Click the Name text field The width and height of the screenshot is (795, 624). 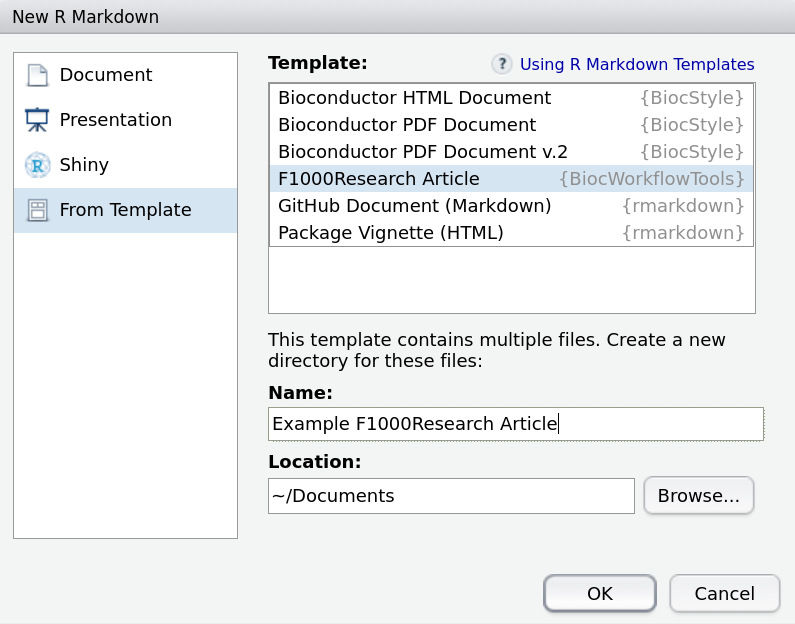tap(515, 424)
